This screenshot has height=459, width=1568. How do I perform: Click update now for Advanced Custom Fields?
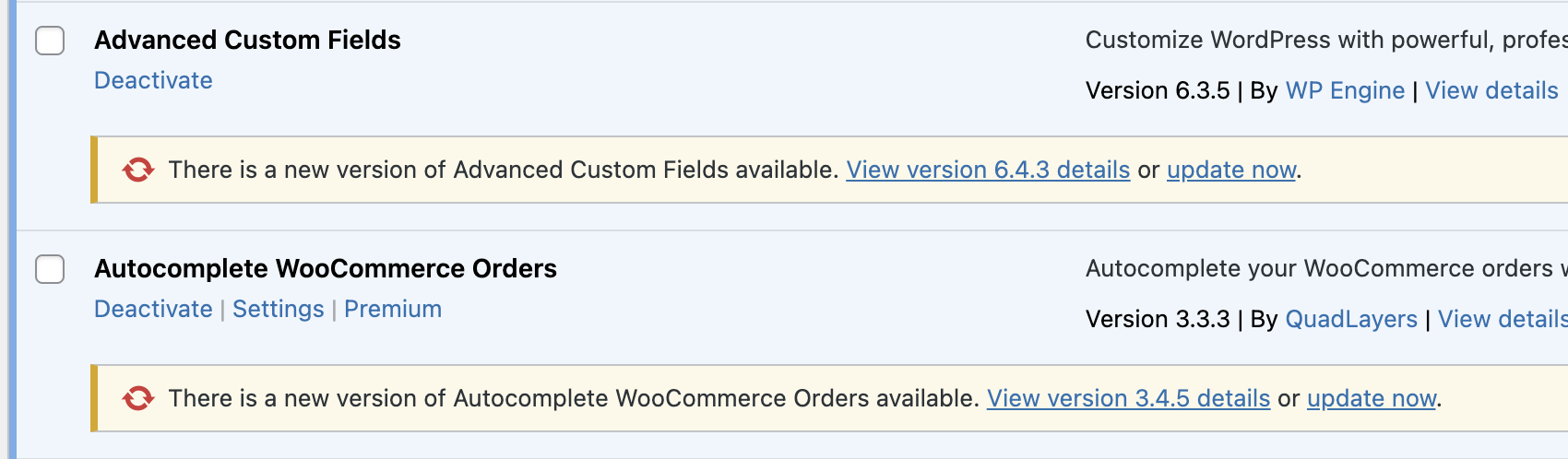click(1231, 170)
